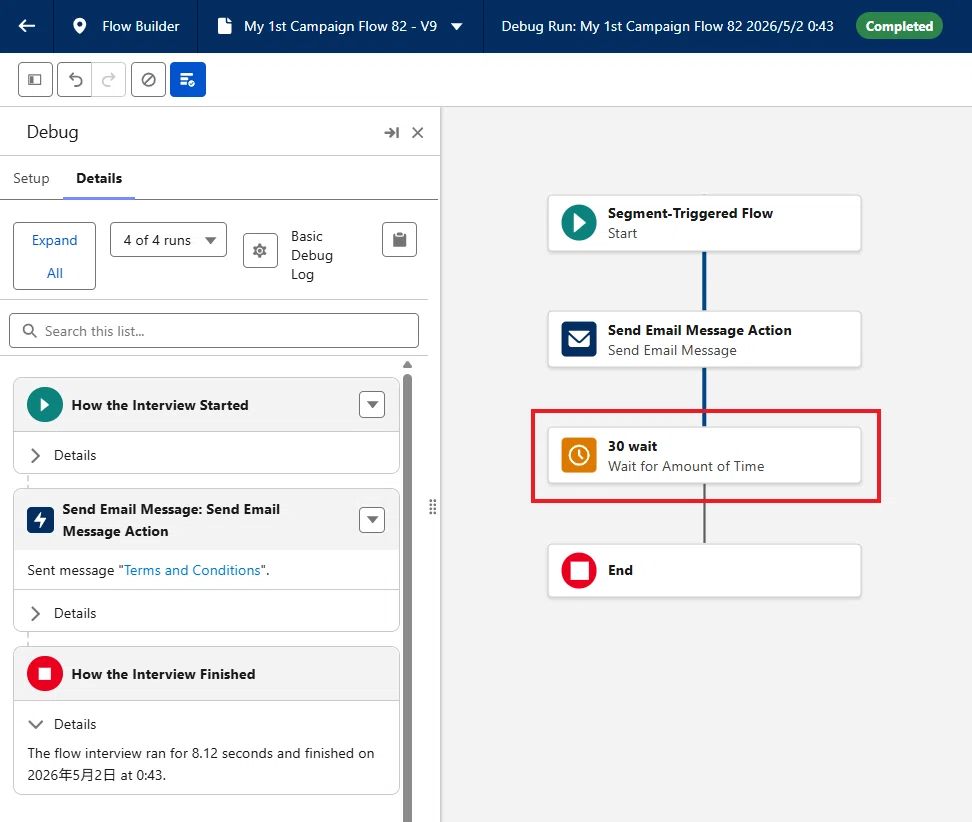Click the search magnifier icon

(29, 330)
